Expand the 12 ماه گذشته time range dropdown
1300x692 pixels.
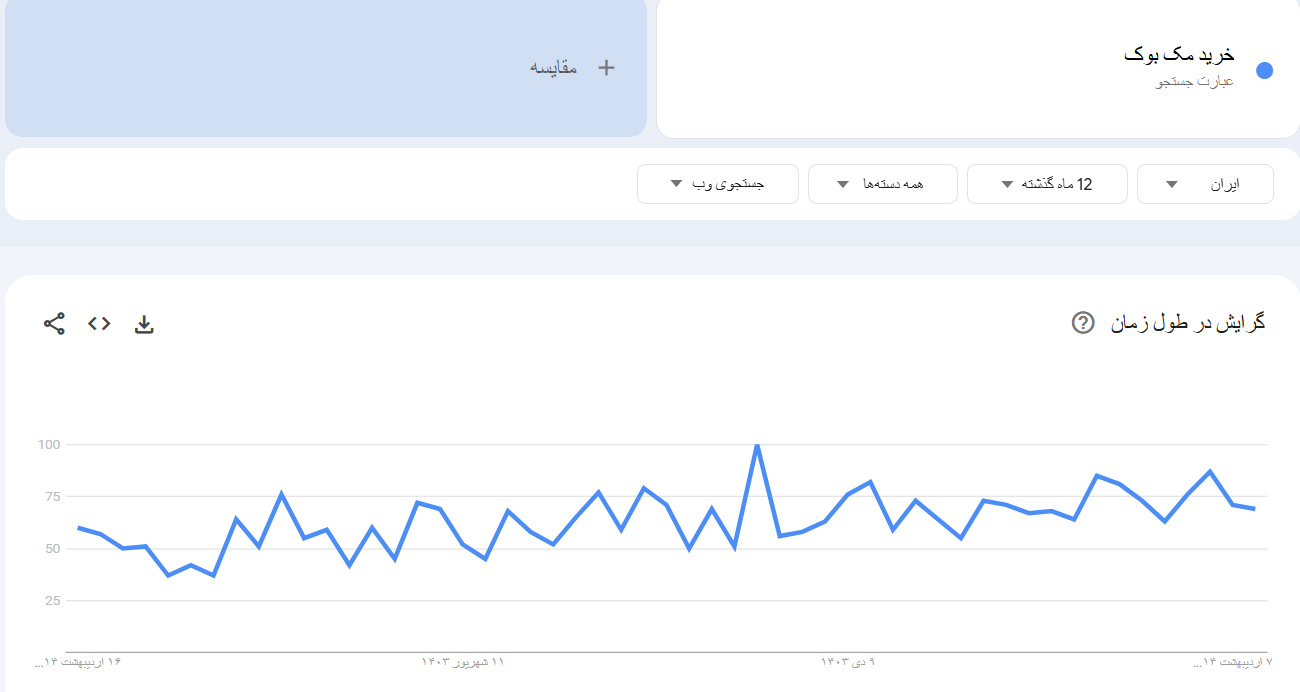tap(1046, 184)
